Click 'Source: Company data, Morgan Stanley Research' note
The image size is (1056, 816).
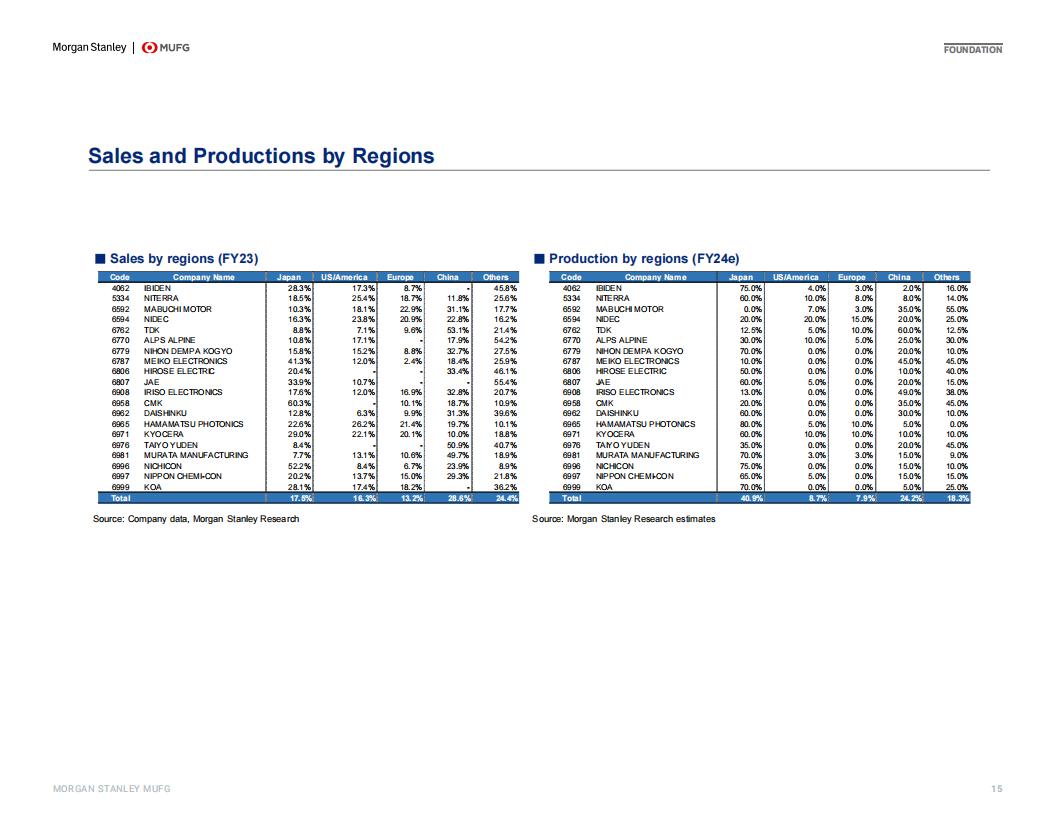pyautogui.click(x=196, y=519)
